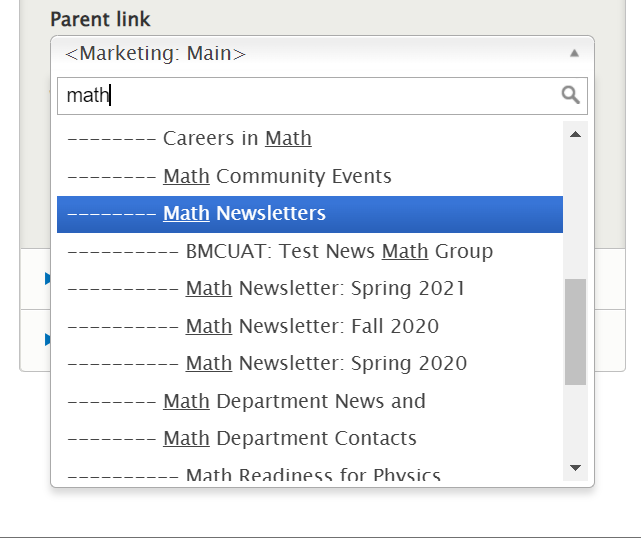Click the results list scrollbar thumb
The height and width of the screenshot is (538, 641).
pos(575,332)
